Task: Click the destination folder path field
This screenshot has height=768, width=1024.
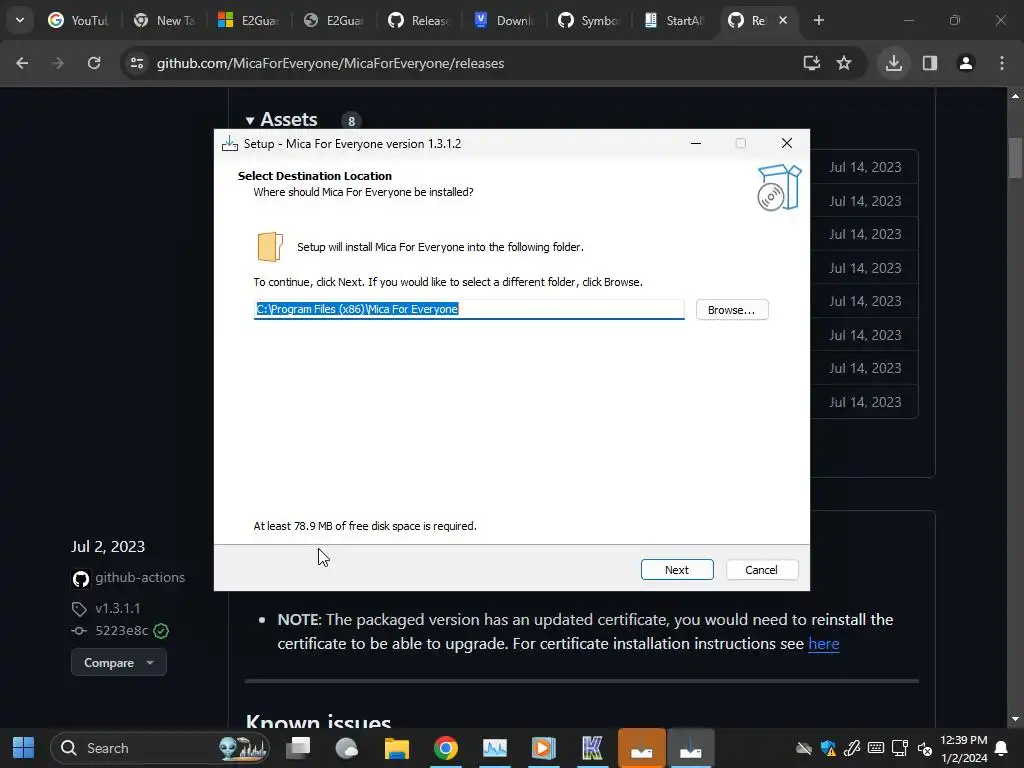Action: tap(469, 309)
